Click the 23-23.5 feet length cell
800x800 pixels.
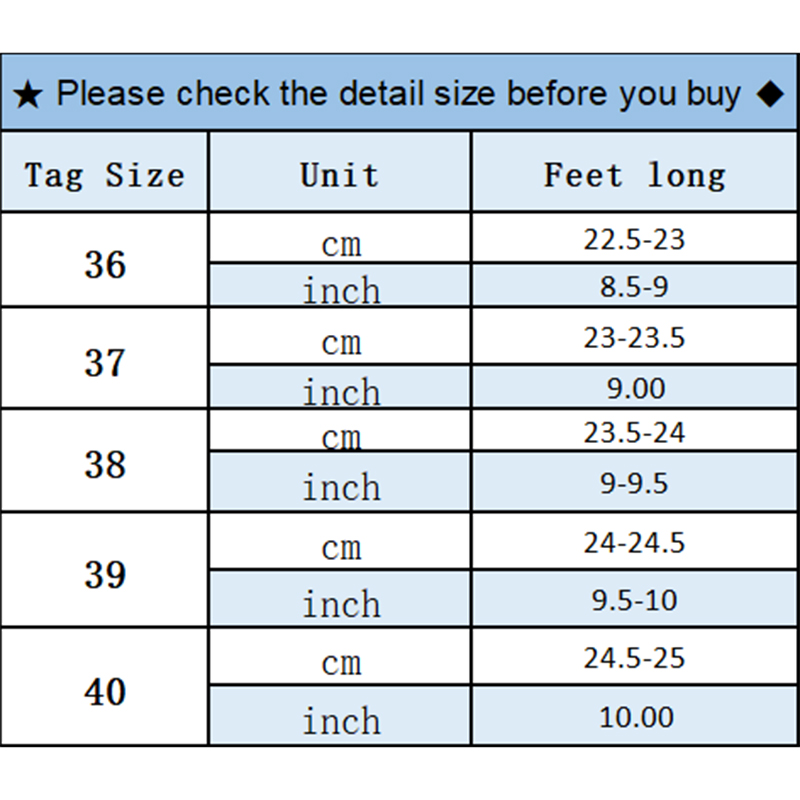tap(635, 338)
